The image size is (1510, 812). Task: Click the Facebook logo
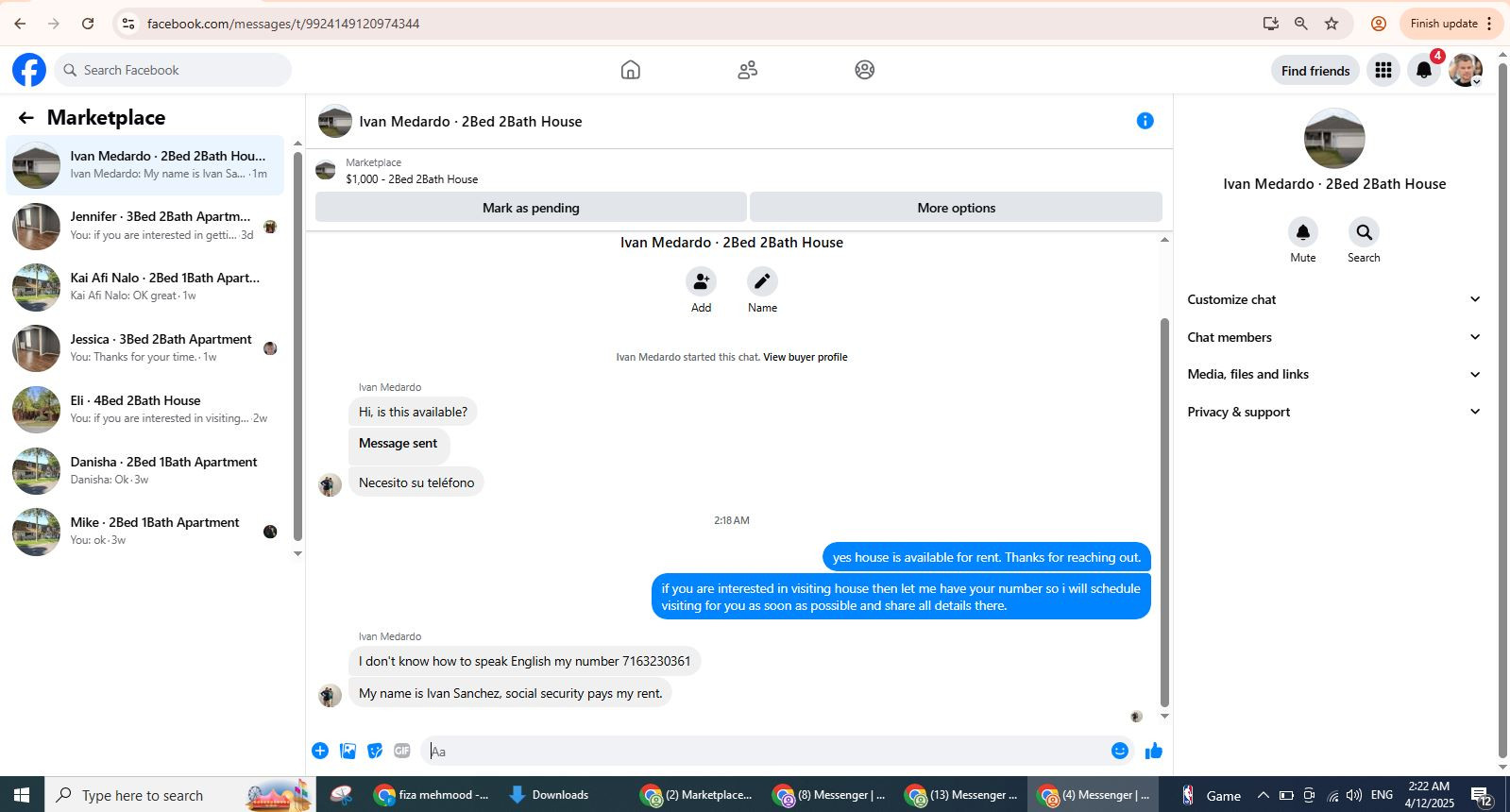29,70
